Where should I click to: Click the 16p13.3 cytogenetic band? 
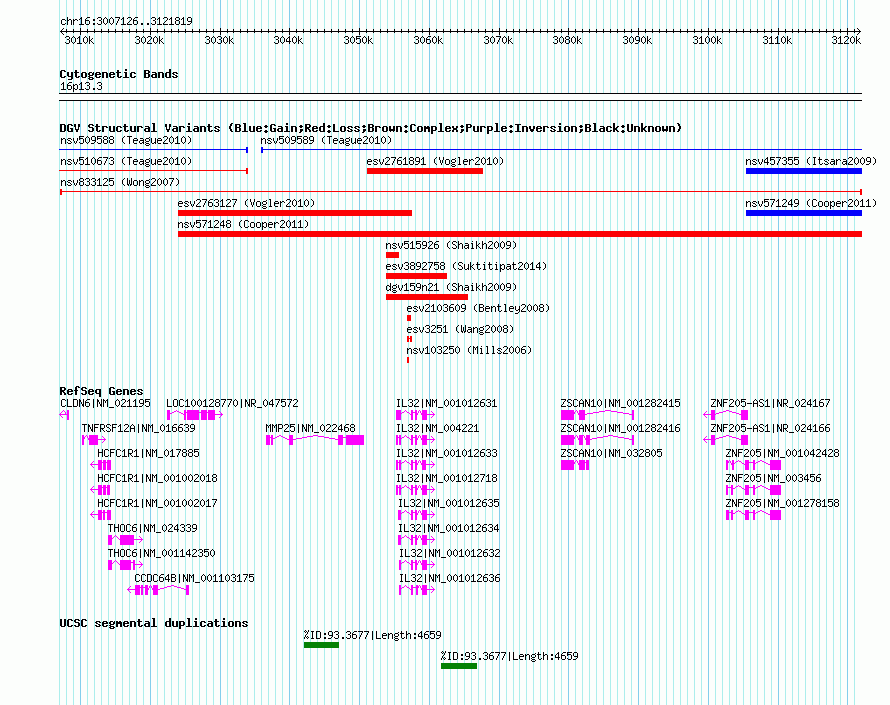(460, 97)
